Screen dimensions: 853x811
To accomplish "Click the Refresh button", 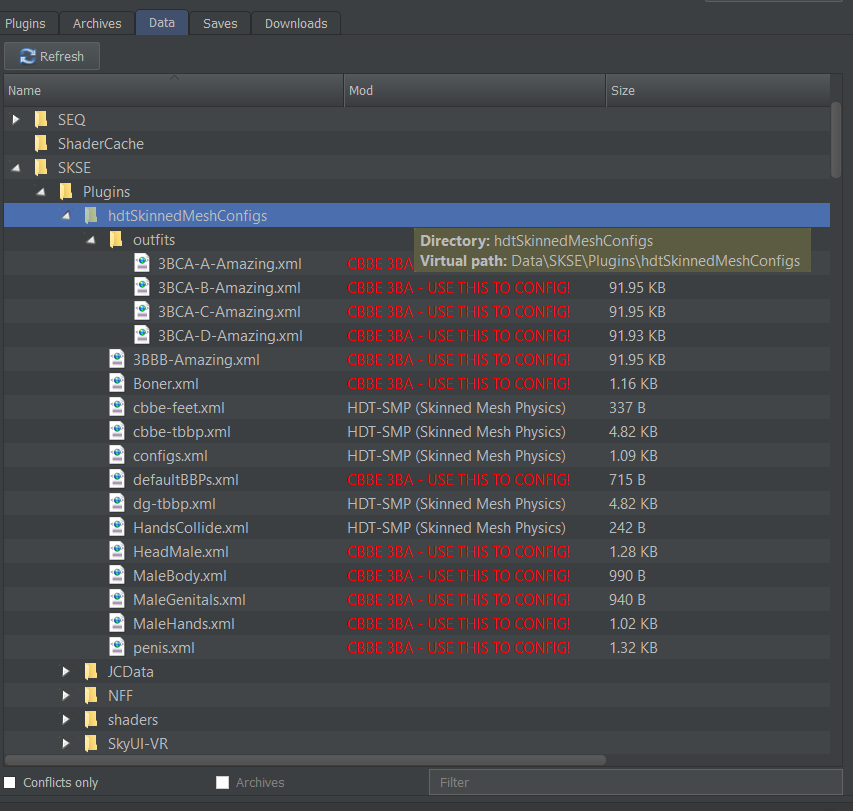I will pyautogui.click(x=52, y=56).
